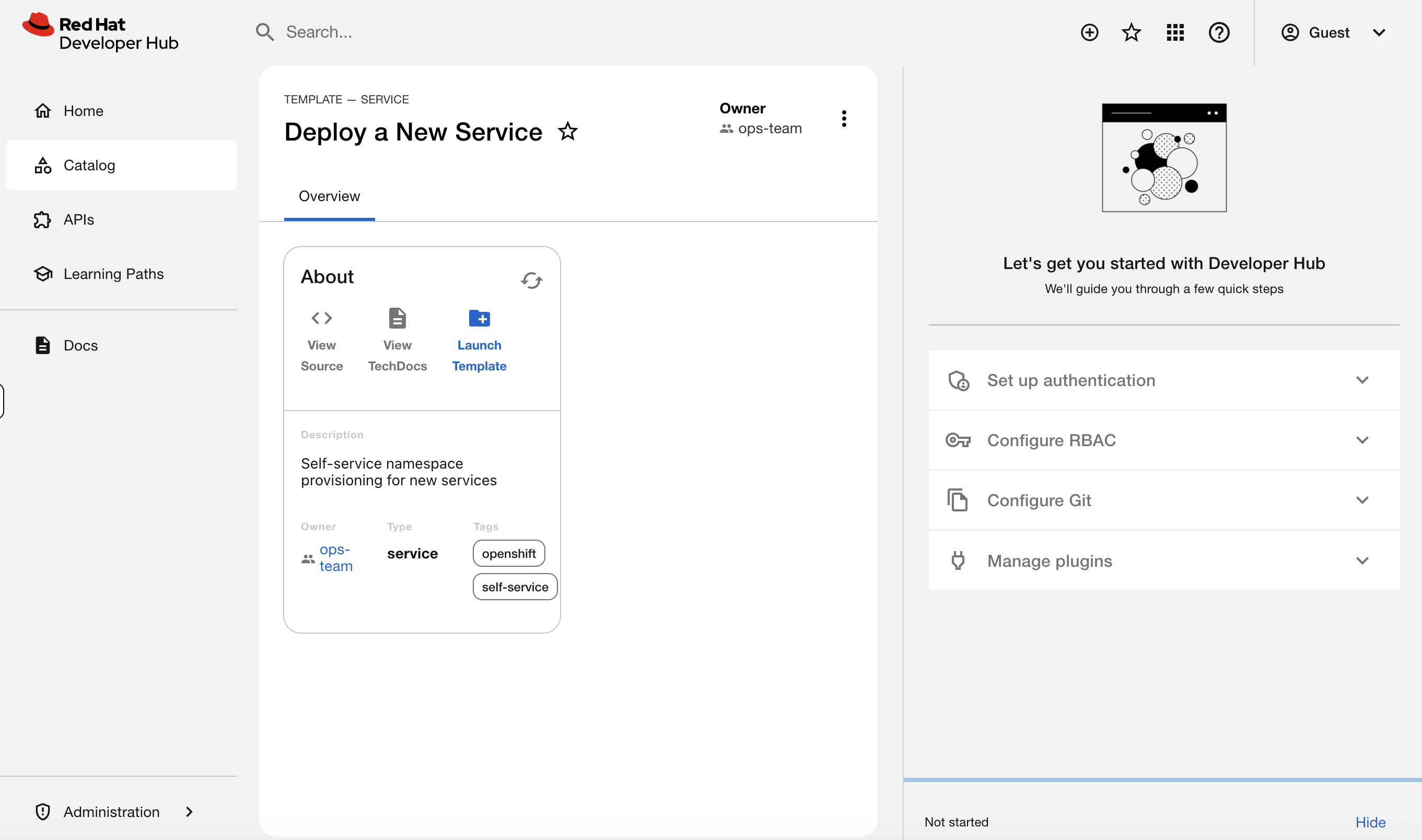Click the Administration shield icon
Image resolution: width=1422 pixels, height=840 pixels.
pyautogui.click(x=42, y=811)
